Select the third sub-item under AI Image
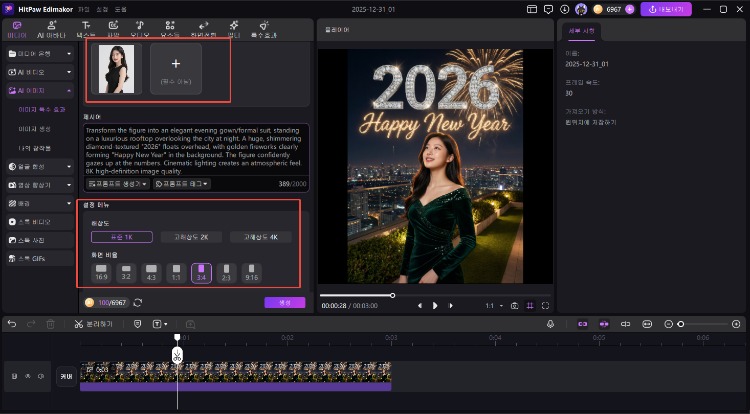 pyautogui.click(x=34, y=148)
